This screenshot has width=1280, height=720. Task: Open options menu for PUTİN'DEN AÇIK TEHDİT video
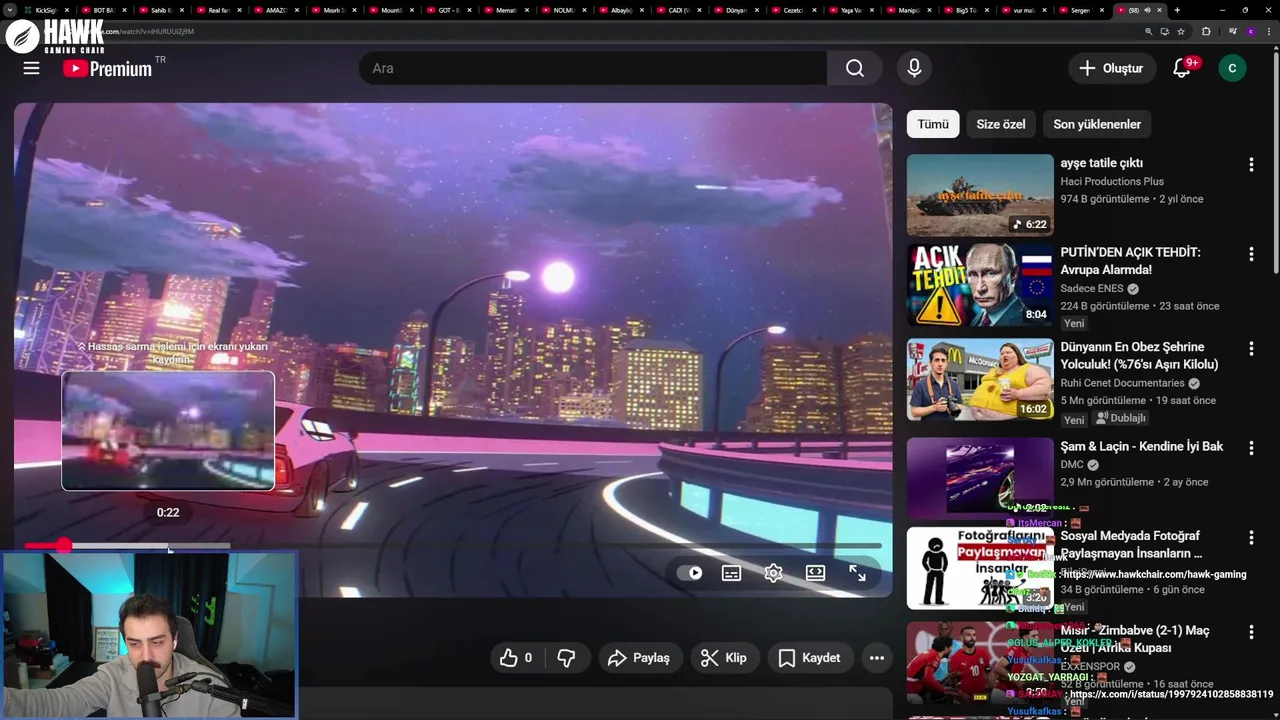click(1251, 254)
